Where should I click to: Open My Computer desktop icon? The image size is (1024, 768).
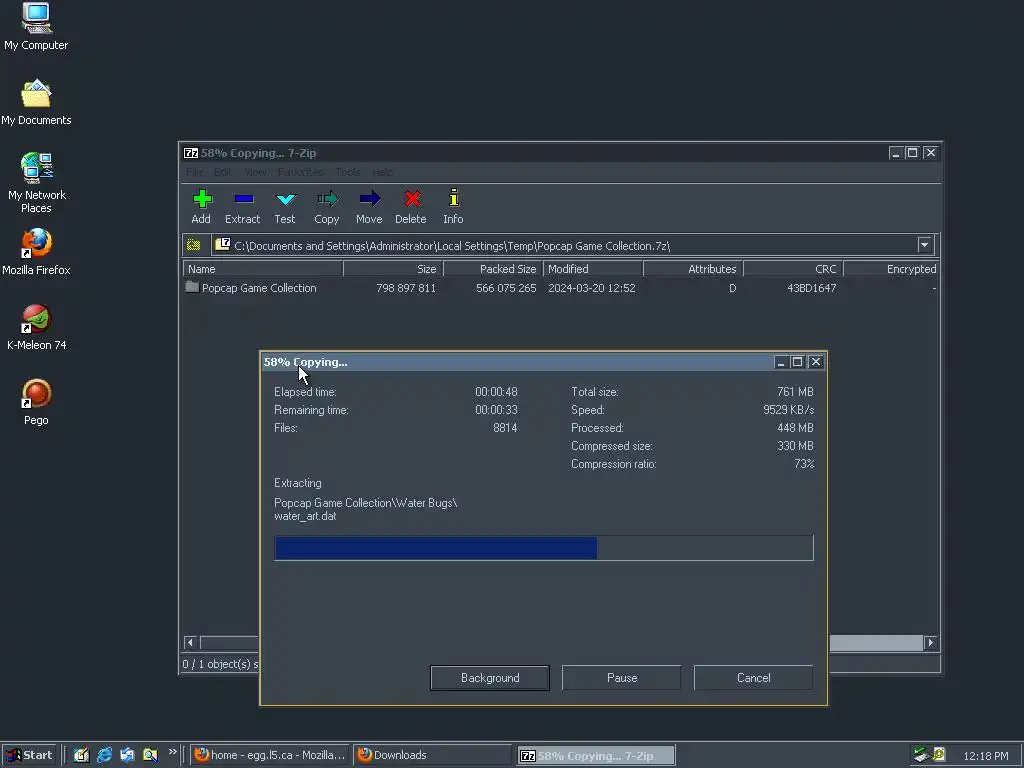[x=36, y=26]
